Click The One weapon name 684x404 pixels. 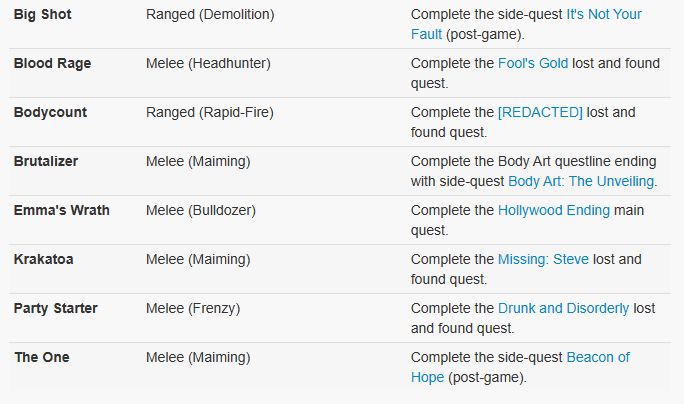pyautogui.click(x=40, y=358)
